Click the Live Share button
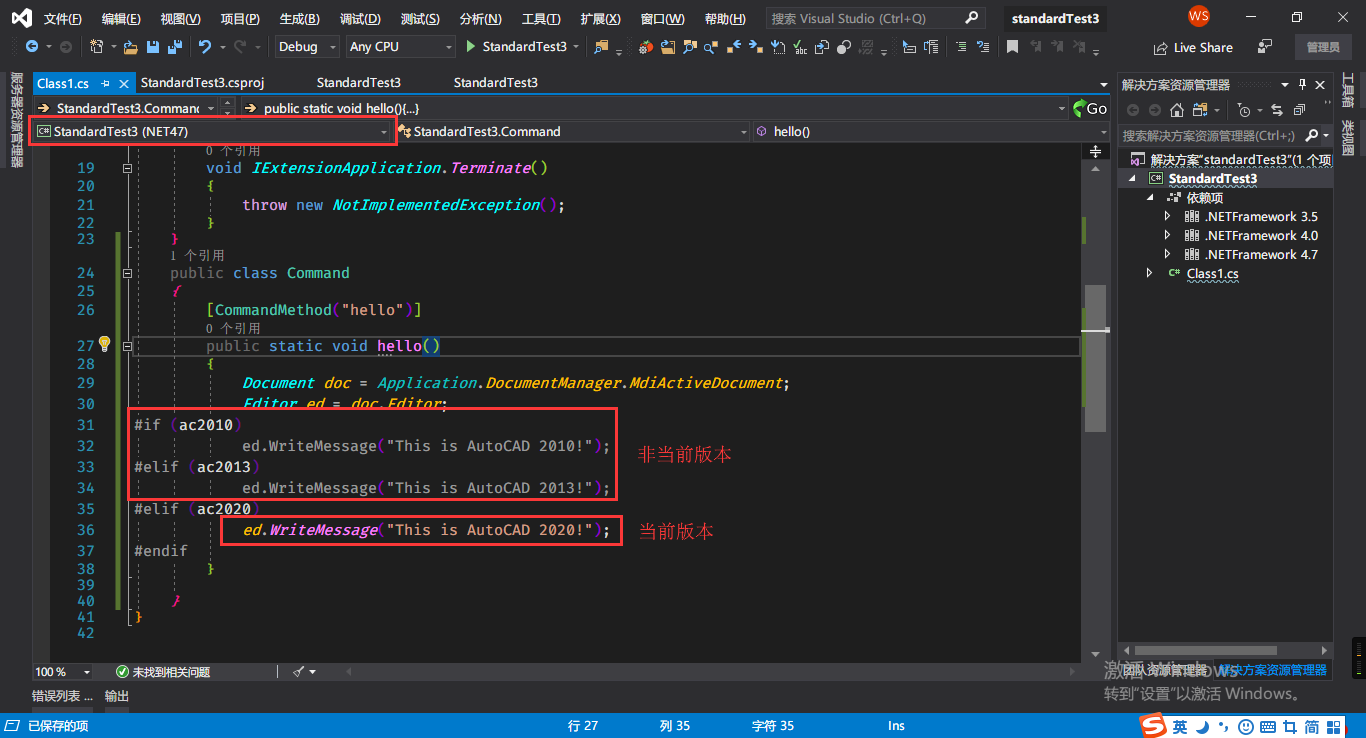This screenshot has height=738, width=1366. tap(1193, 47)
